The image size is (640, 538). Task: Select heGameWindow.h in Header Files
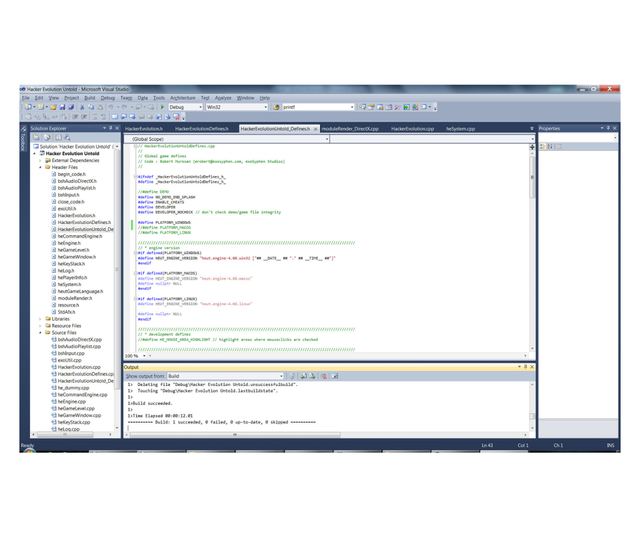[77, 257]
